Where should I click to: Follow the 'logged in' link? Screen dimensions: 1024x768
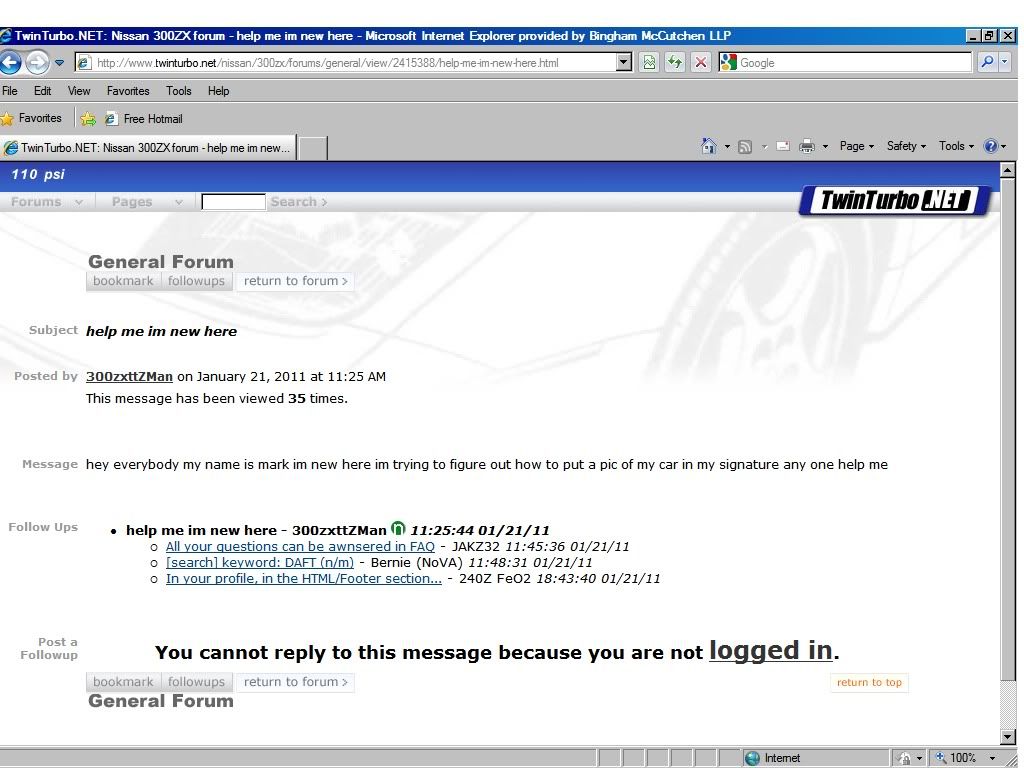pyautogui.click(x=770, y=651)
